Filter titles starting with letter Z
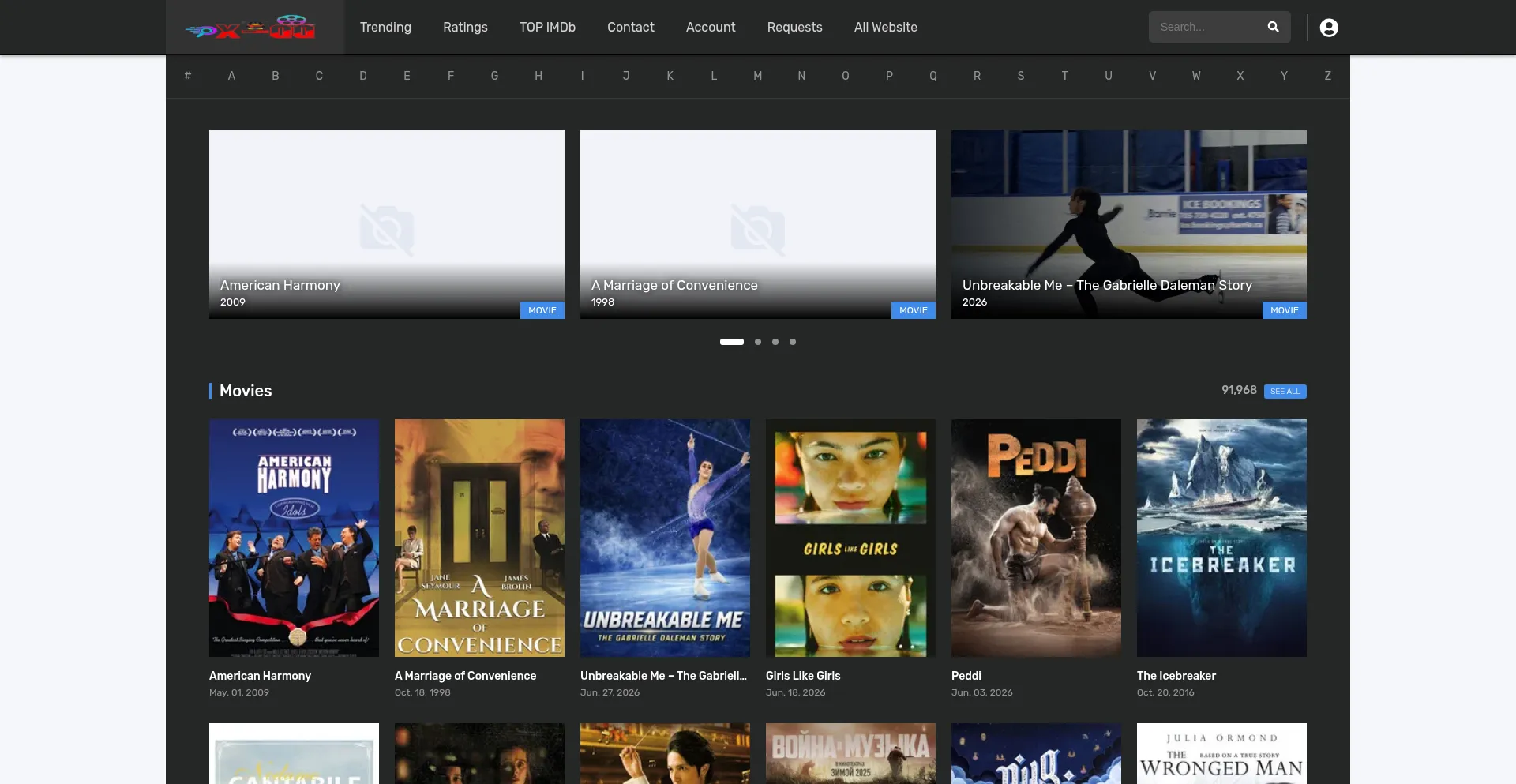Image resolution: width=1516 pixels, height=784 pixels. [1328, 76]
